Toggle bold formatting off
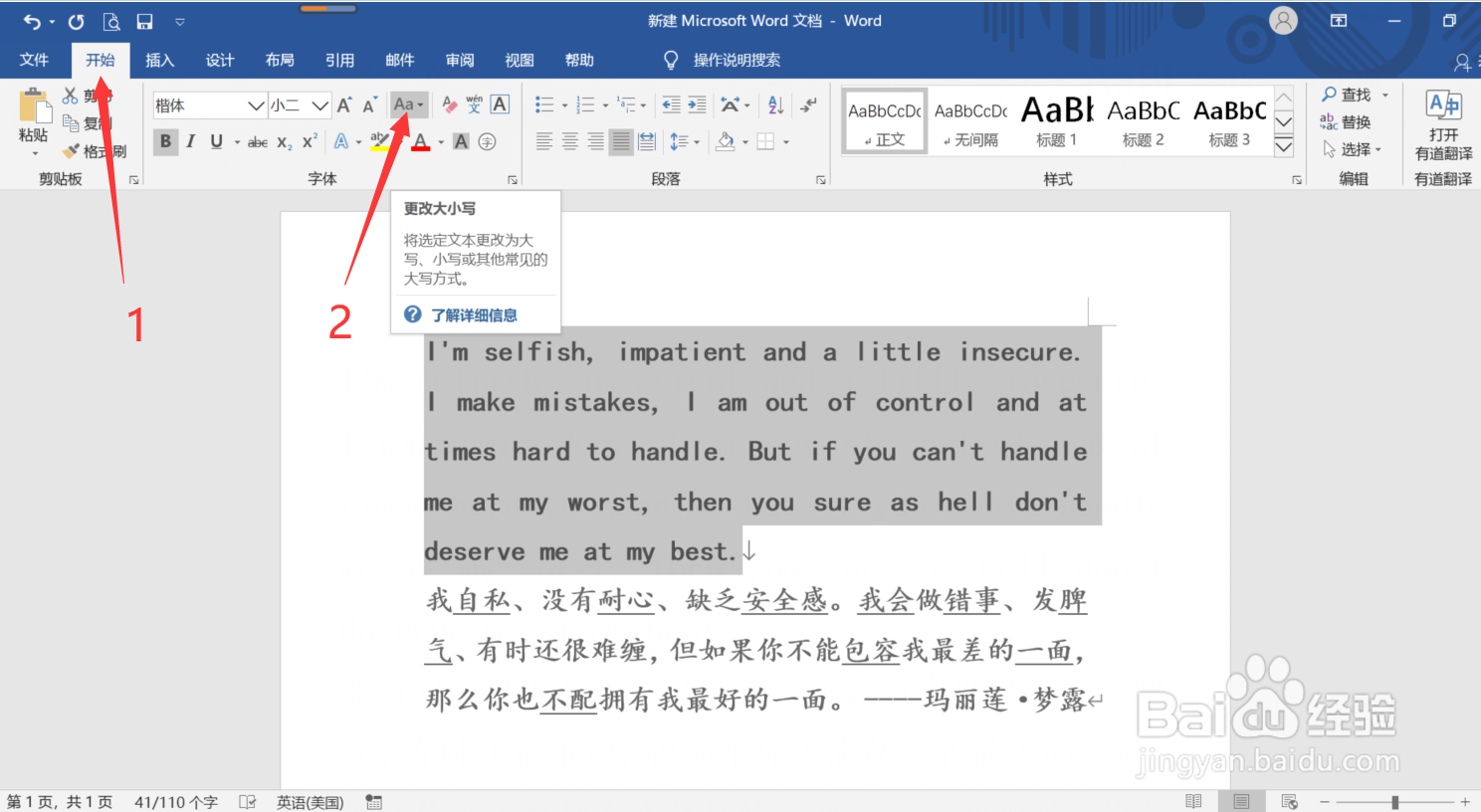Screen dimensions: 1481x812 point(166,141)
